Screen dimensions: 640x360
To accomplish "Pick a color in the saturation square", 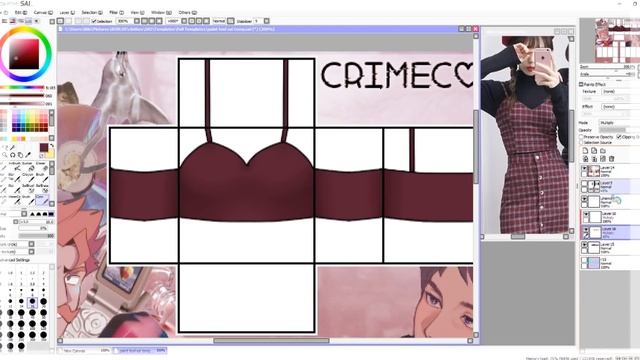I will (x=24, y=54).
